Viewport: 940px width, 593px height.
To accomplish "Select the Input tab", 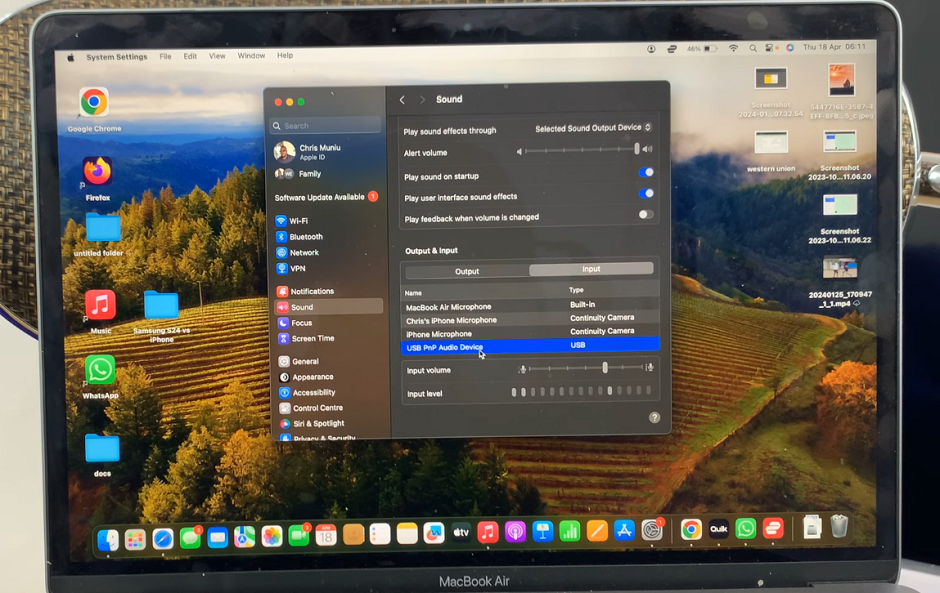I will [591, 269].
